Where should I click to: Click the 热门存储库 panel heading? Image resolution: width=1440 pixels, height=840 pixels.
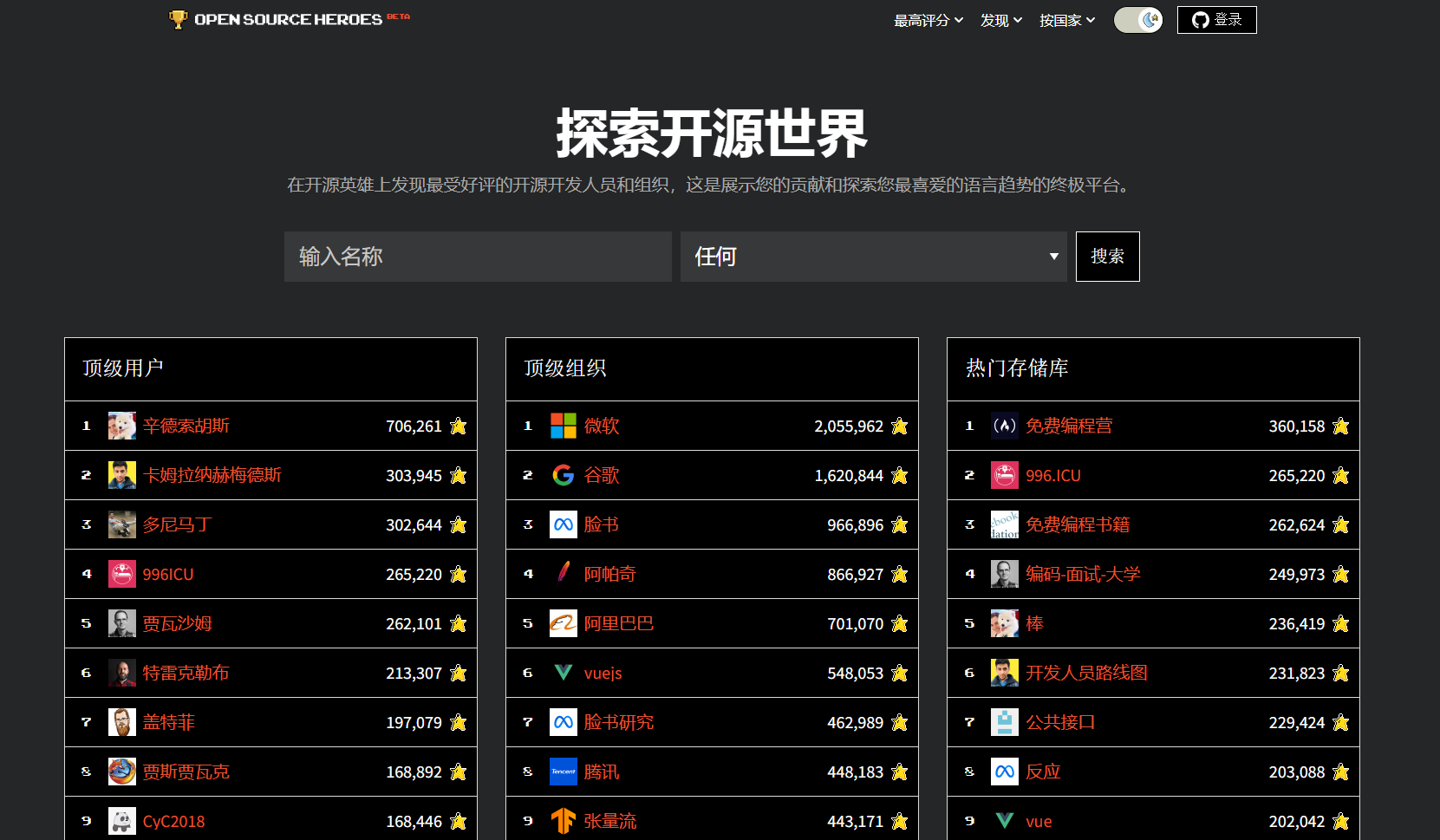click(1017, 368)
